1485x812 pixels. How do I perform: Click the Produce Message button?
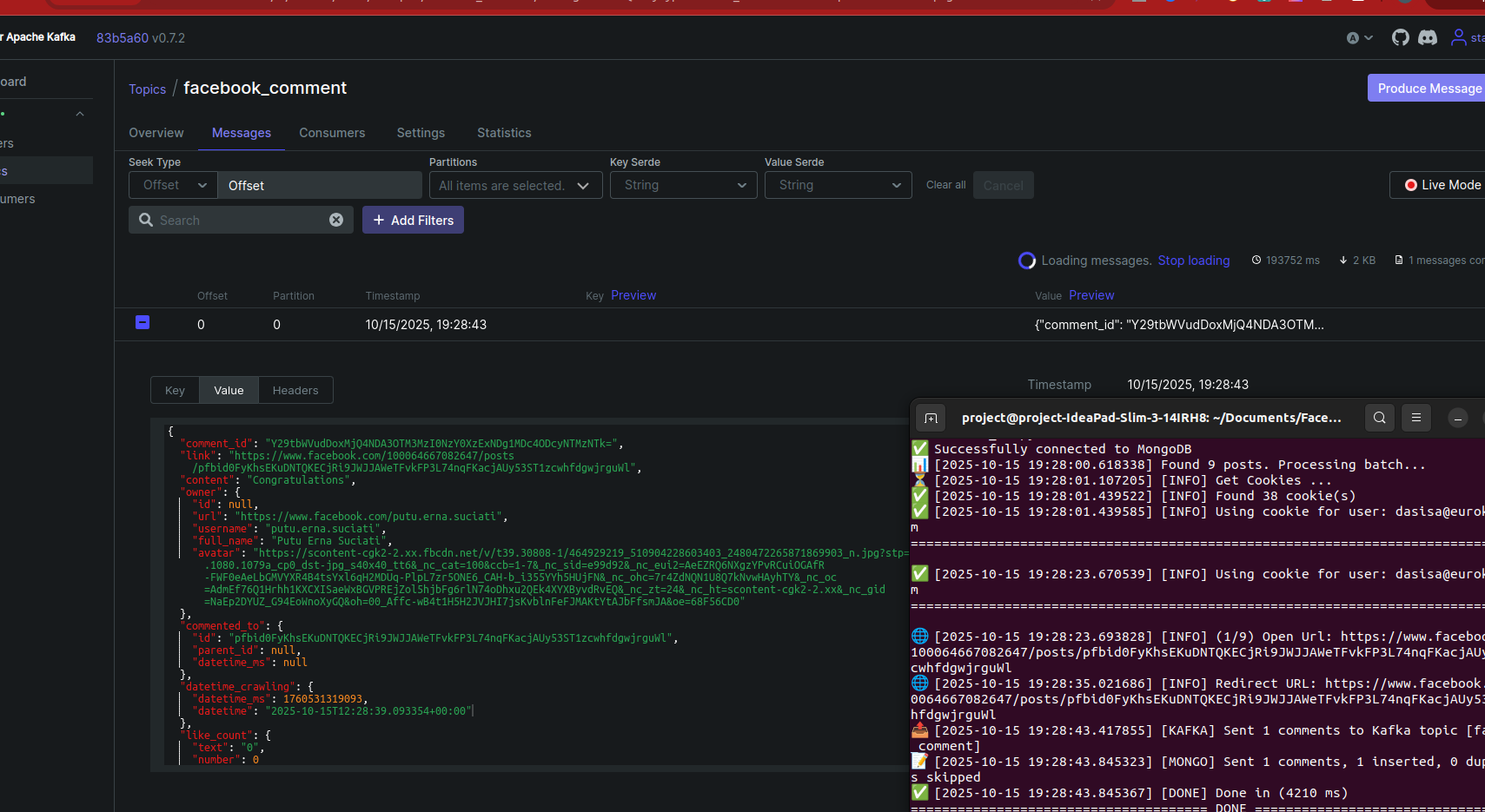(1428, 89)
